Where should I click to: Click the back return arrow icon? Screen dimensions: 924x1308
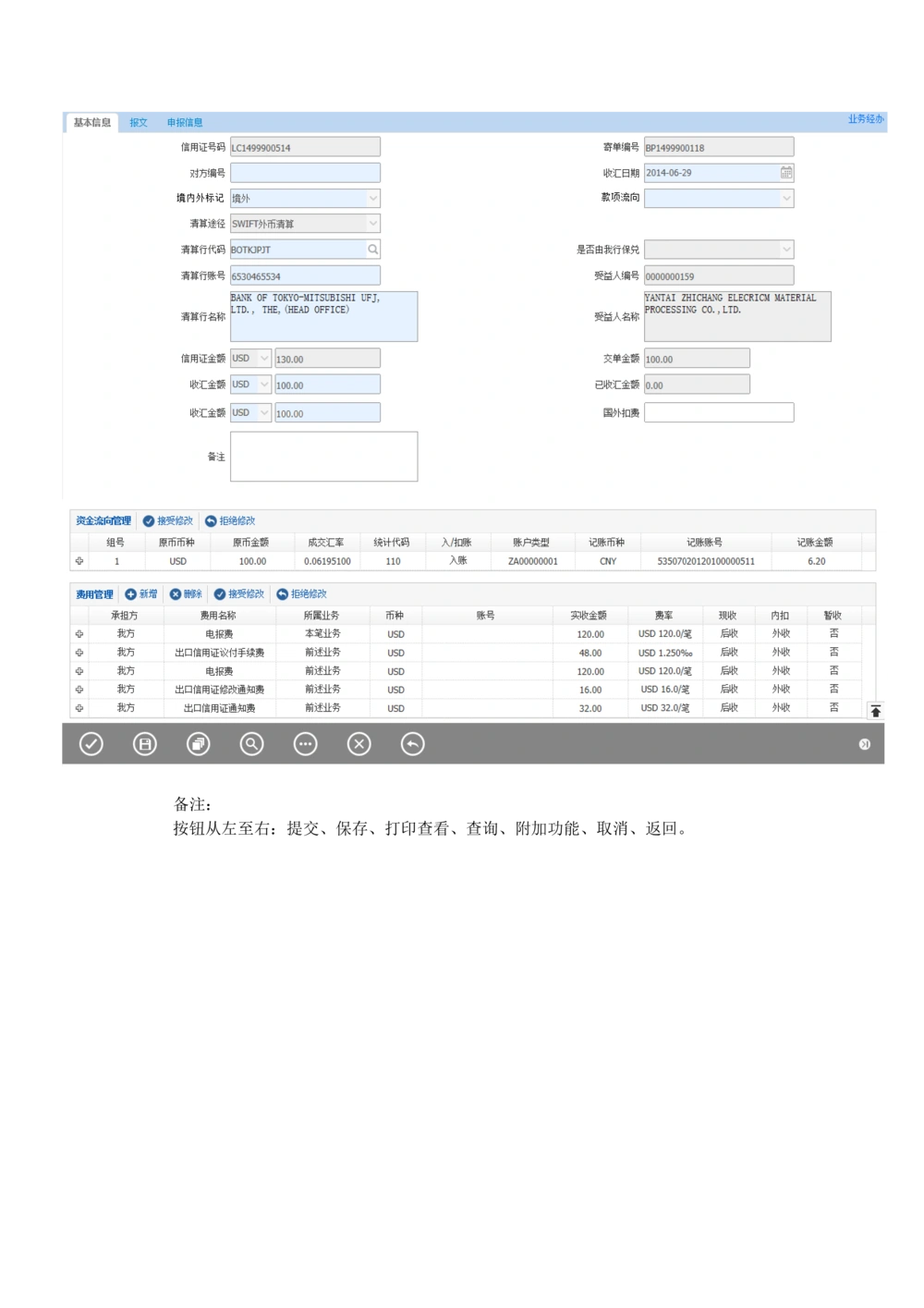click(x=412, y=743)
